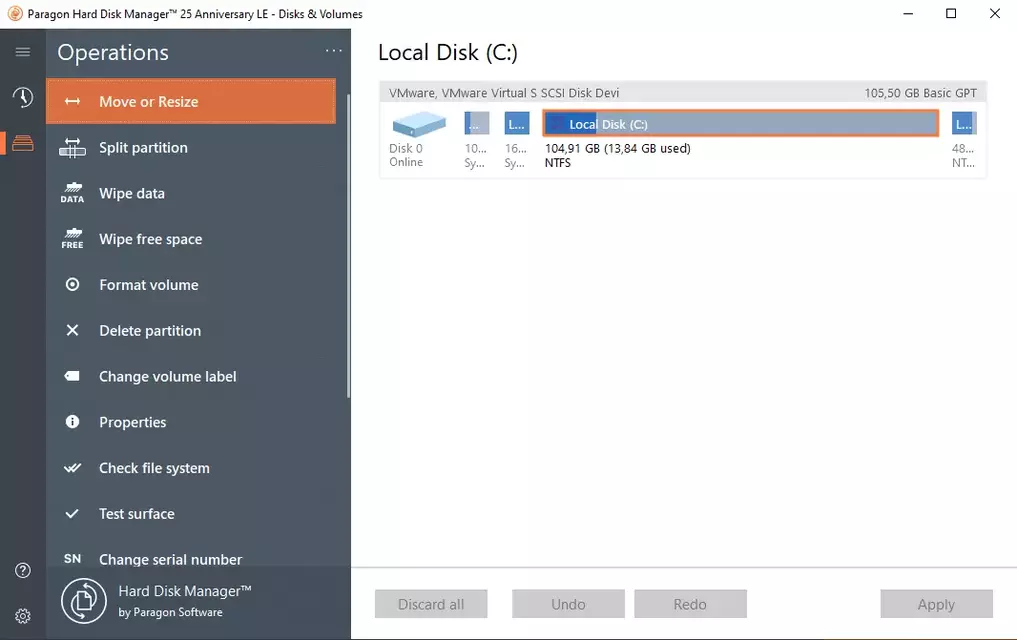The image size is (1017, 640).
Task: Click the by Paragon Software text
Action: [171, 612]
